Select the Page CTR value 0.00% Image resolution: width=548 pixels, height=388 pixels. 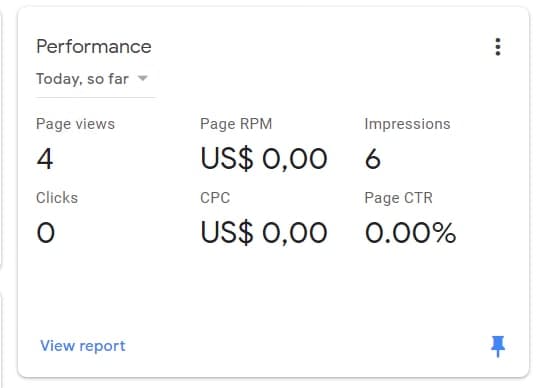(411, 233)
